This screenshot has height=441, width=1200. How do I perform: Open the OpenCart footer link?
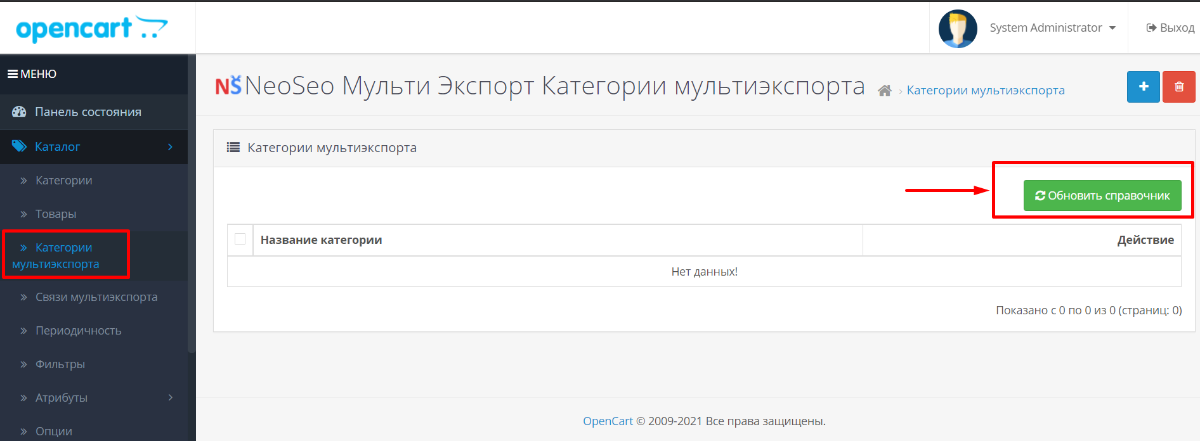pyautogui.click(x=608, y=421)
